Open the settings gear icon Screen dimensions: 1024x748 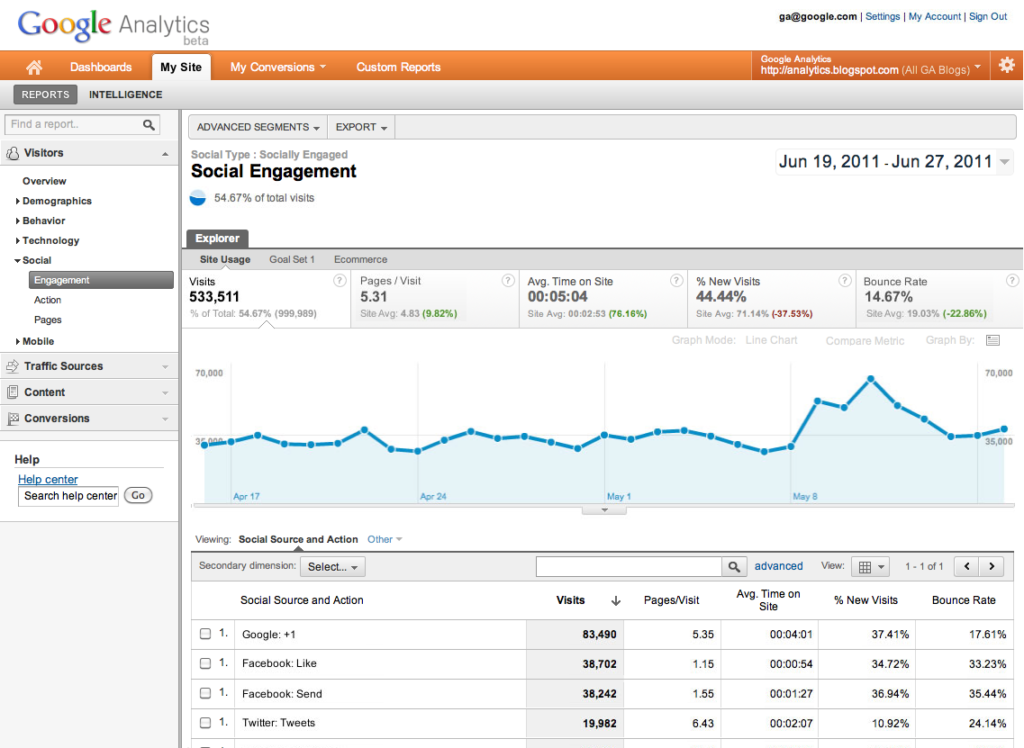[1006, 66]
